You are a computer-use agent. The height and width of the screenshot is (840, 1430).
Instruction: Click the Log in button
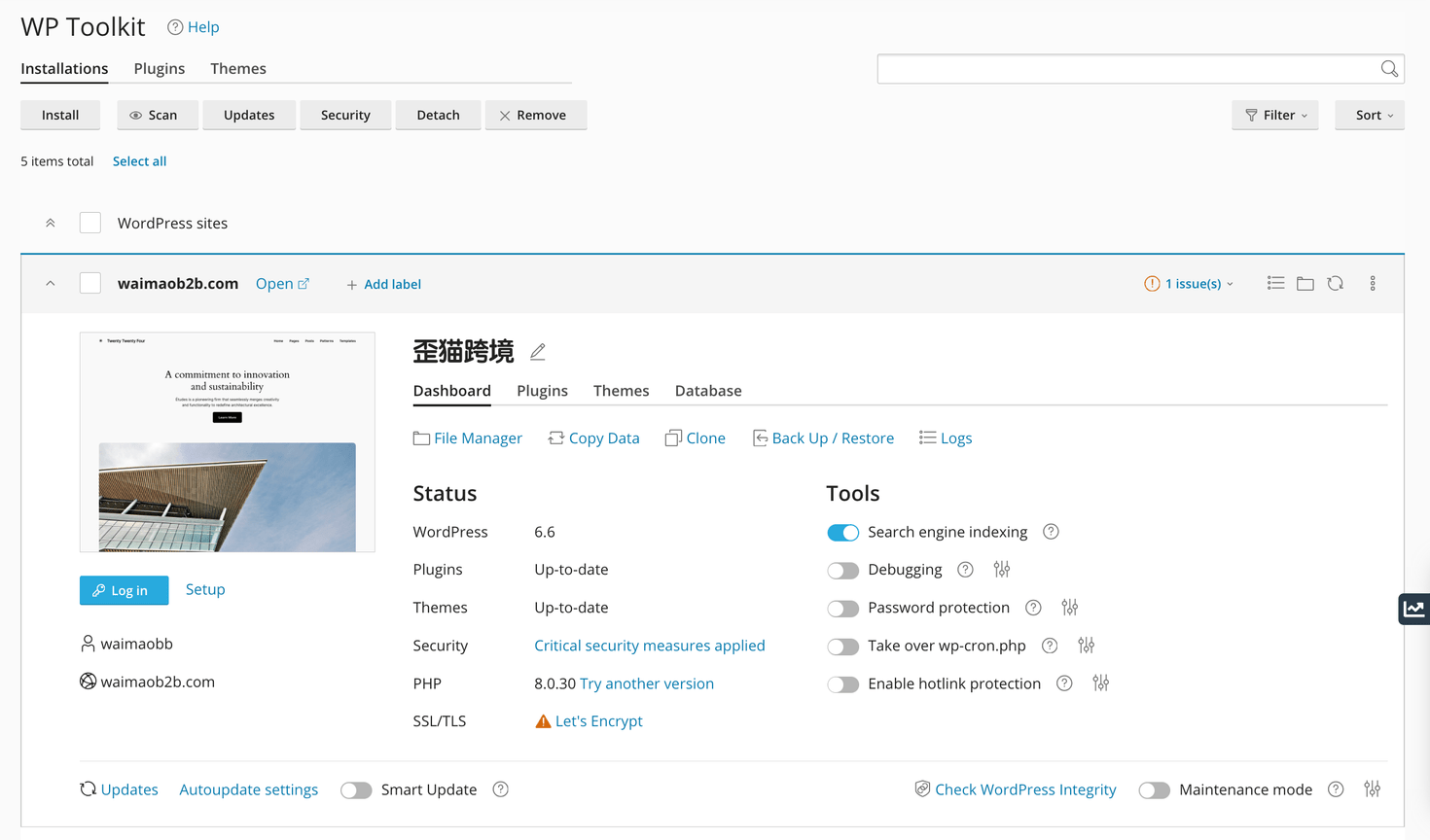point(124,590)
